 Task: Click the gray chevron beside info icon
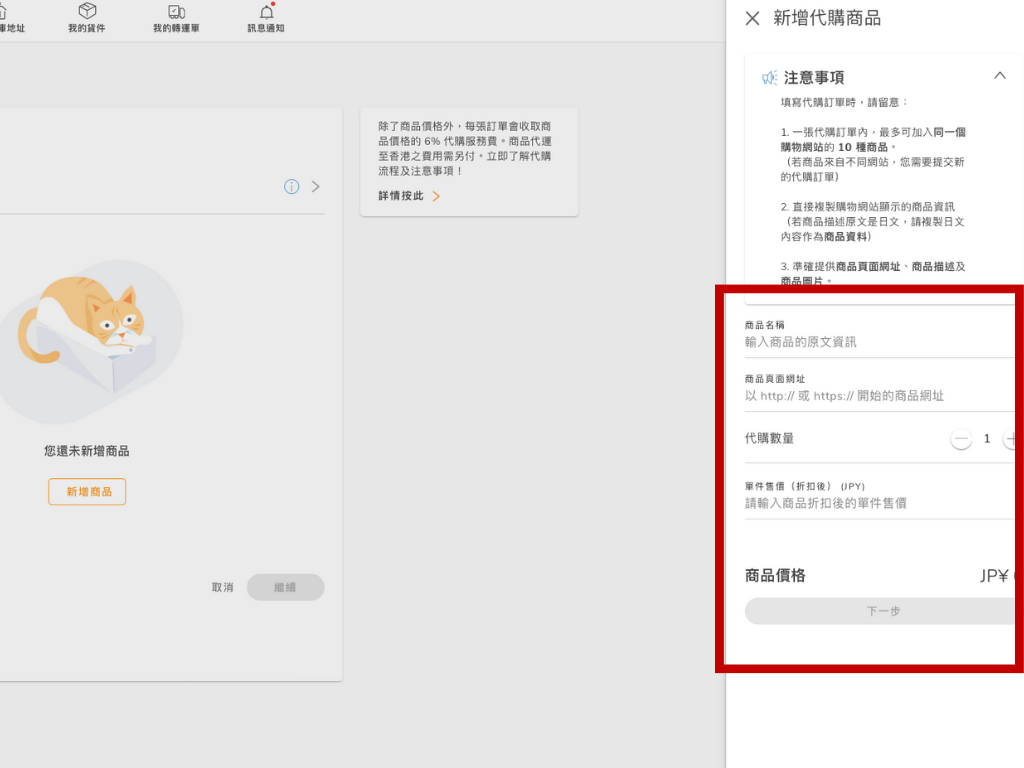(316, 187)
